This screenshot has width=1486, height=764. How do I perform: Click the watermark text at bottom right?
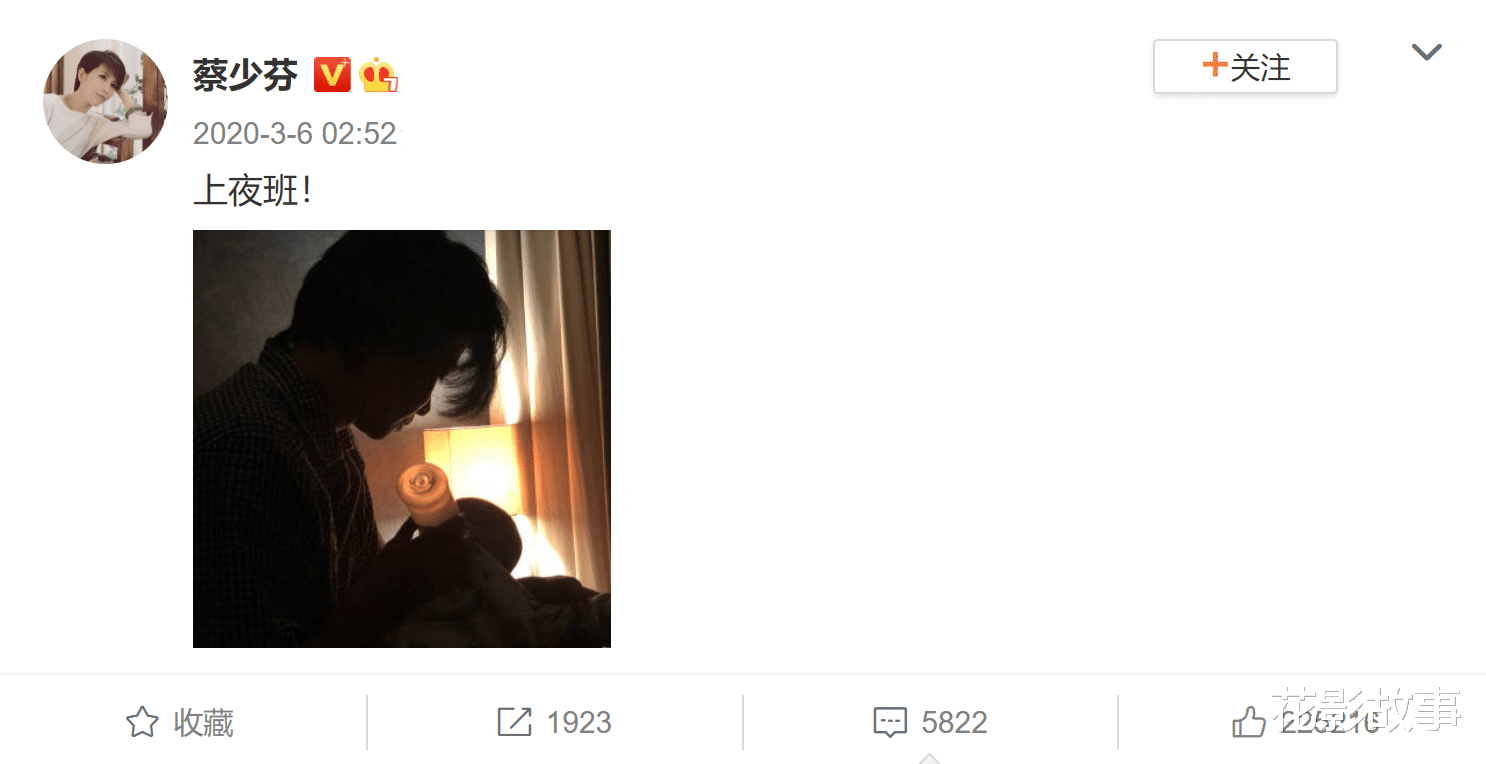coord(1366,709)
